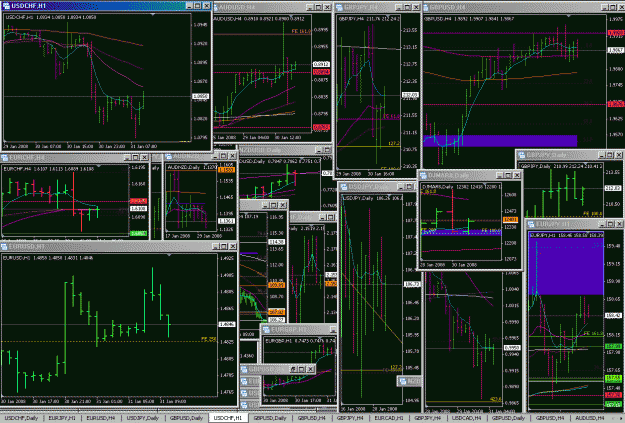
Task: Click the 1.4846 price label in EURUSD,H1
Action: (x=227, y=325)
